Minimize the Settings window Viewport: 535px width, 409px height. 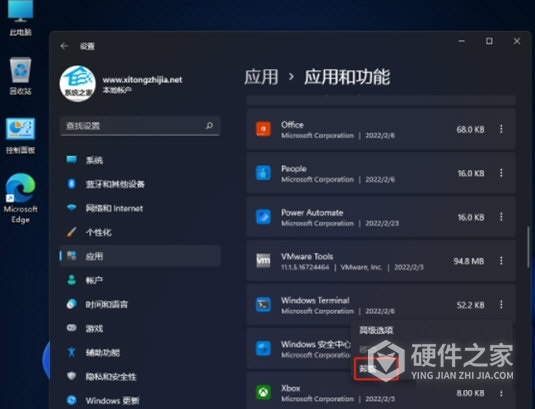(x=462, y=41)
